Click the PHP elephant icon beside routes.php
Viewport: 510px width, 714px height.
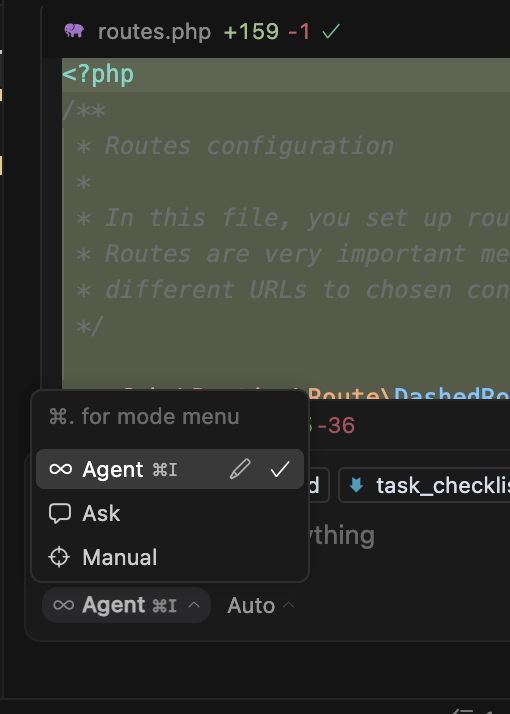tap(74, 31)
